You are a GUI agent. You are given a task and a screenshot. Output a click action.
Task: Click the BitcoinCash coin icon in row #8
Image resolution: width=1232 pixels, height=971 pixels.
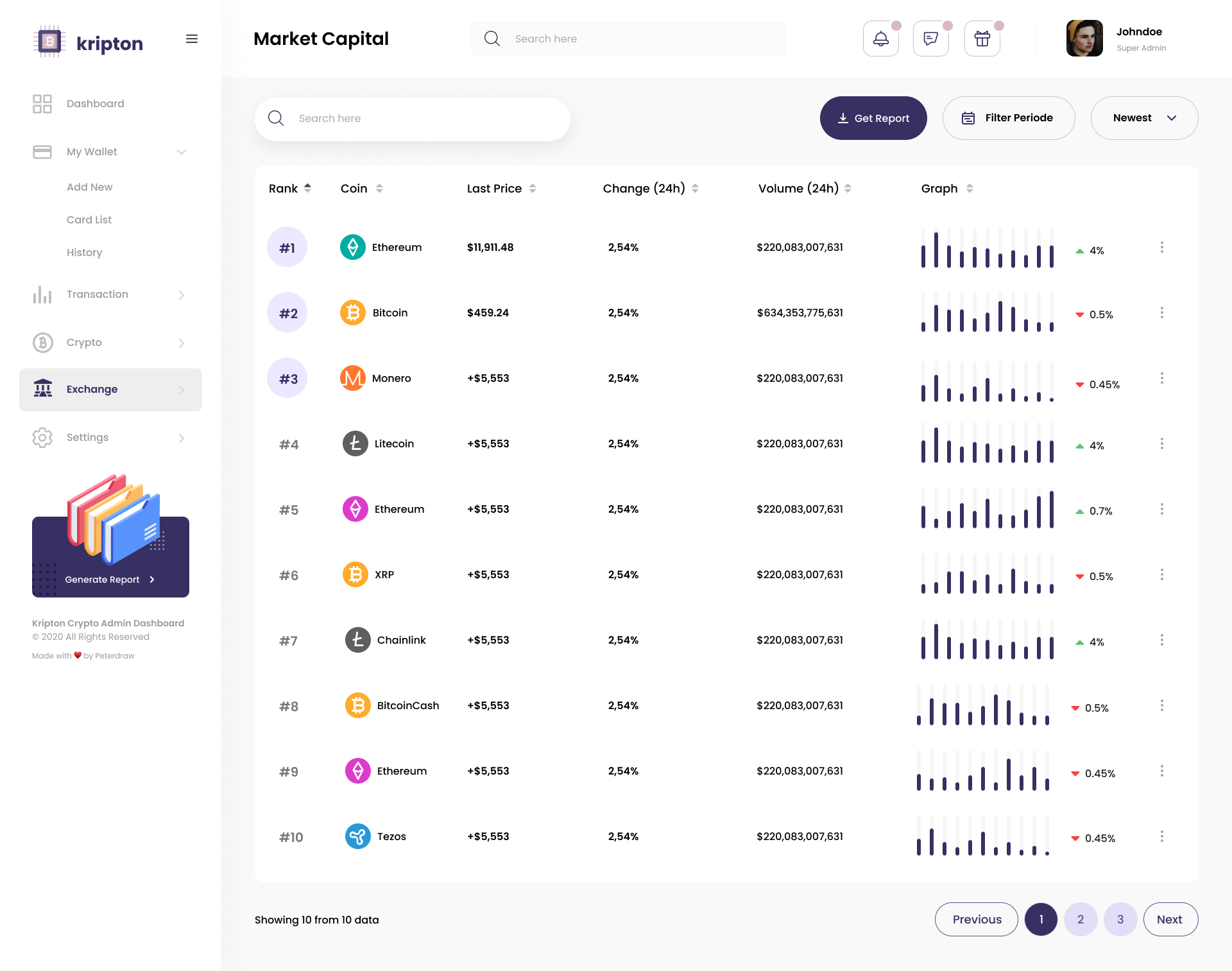click(x=358, y=706)
